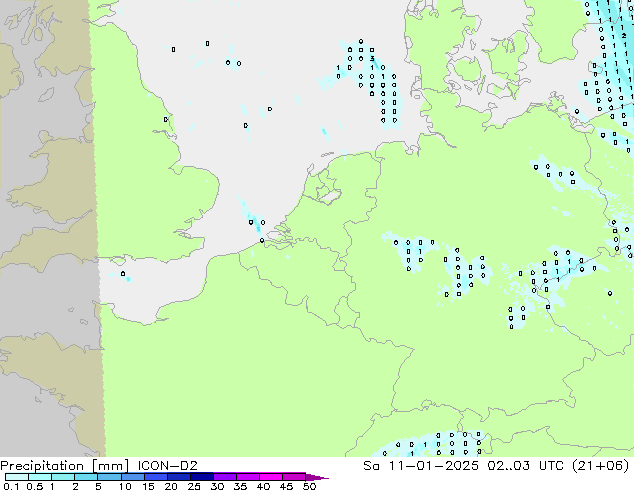Select the 20–25 mm dark blue swatch
Image resolution: width=634 pixels, height=490 pixels.
[x=179, y=477]
